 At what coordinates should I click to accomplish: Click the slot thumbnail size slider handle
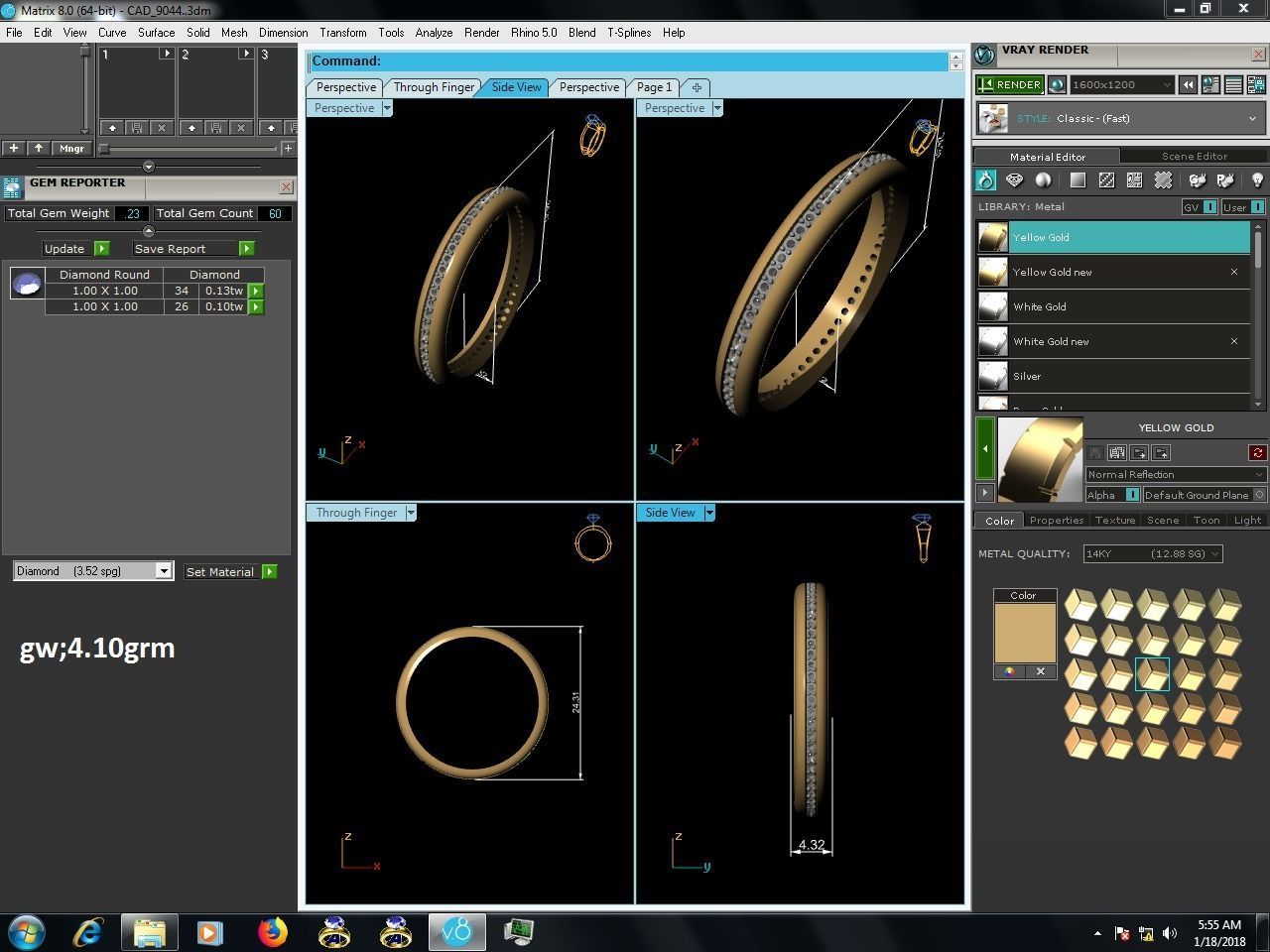pyautogui.click(x=103, y=149)
